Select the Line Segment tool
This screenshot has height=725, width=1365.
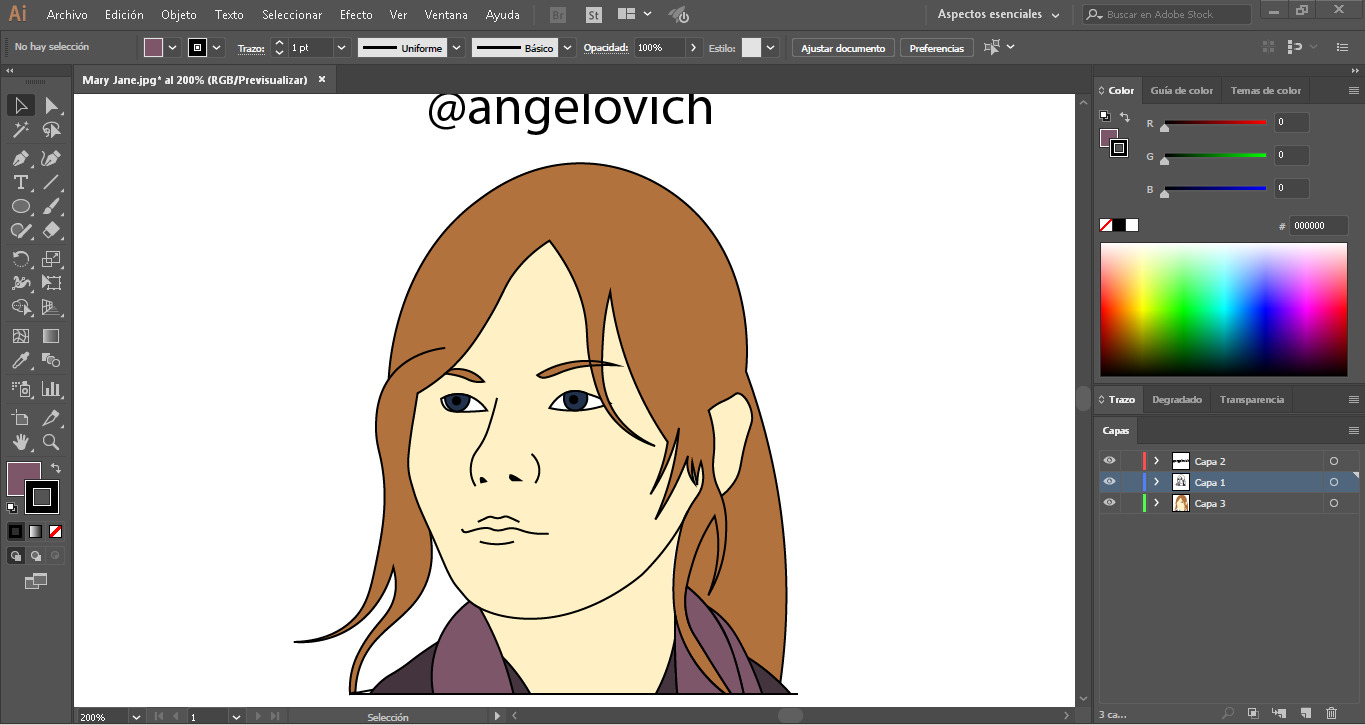51,182
